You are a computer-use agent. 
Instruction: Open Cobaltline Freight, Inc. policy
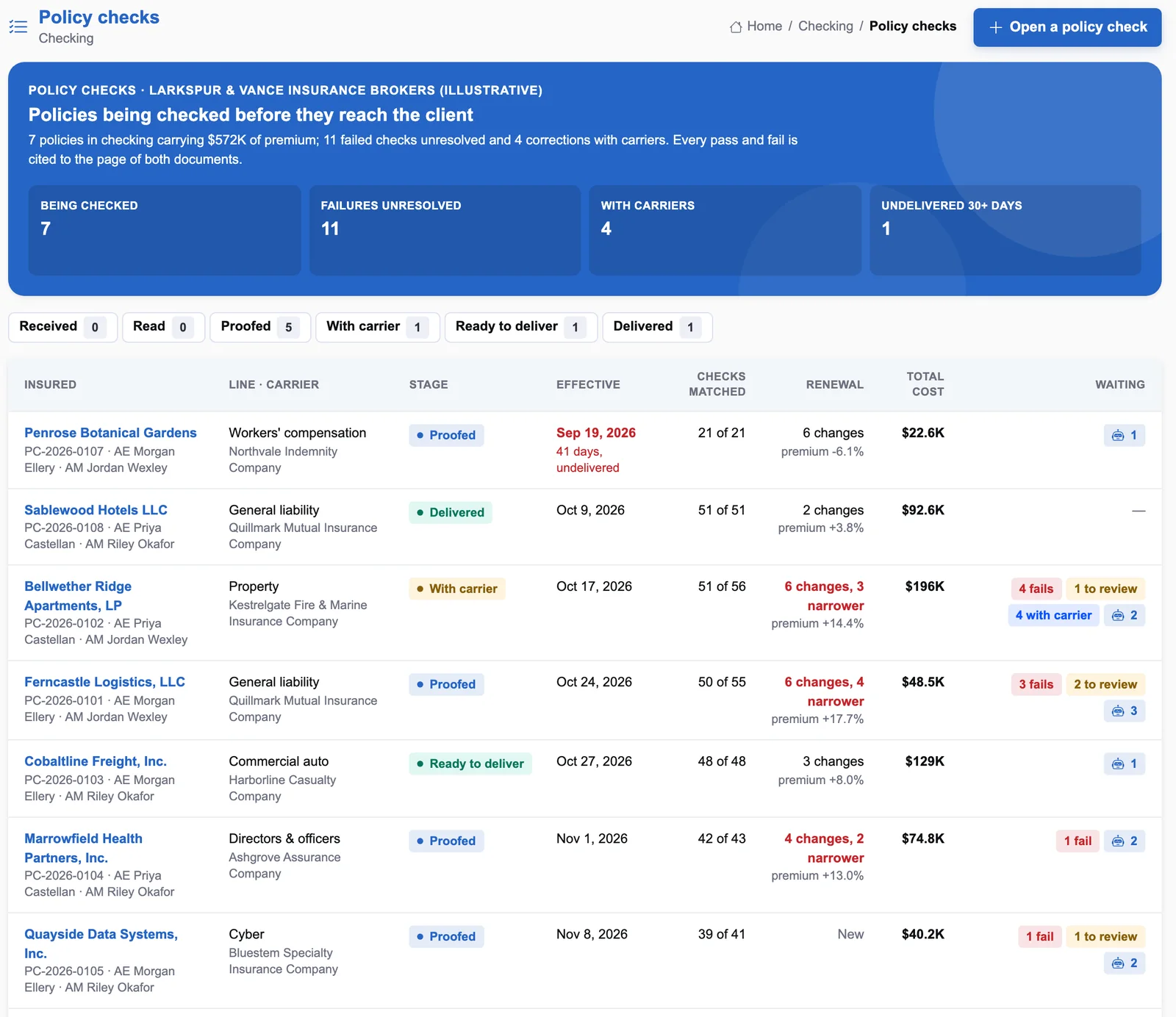[x=96, y=761]
